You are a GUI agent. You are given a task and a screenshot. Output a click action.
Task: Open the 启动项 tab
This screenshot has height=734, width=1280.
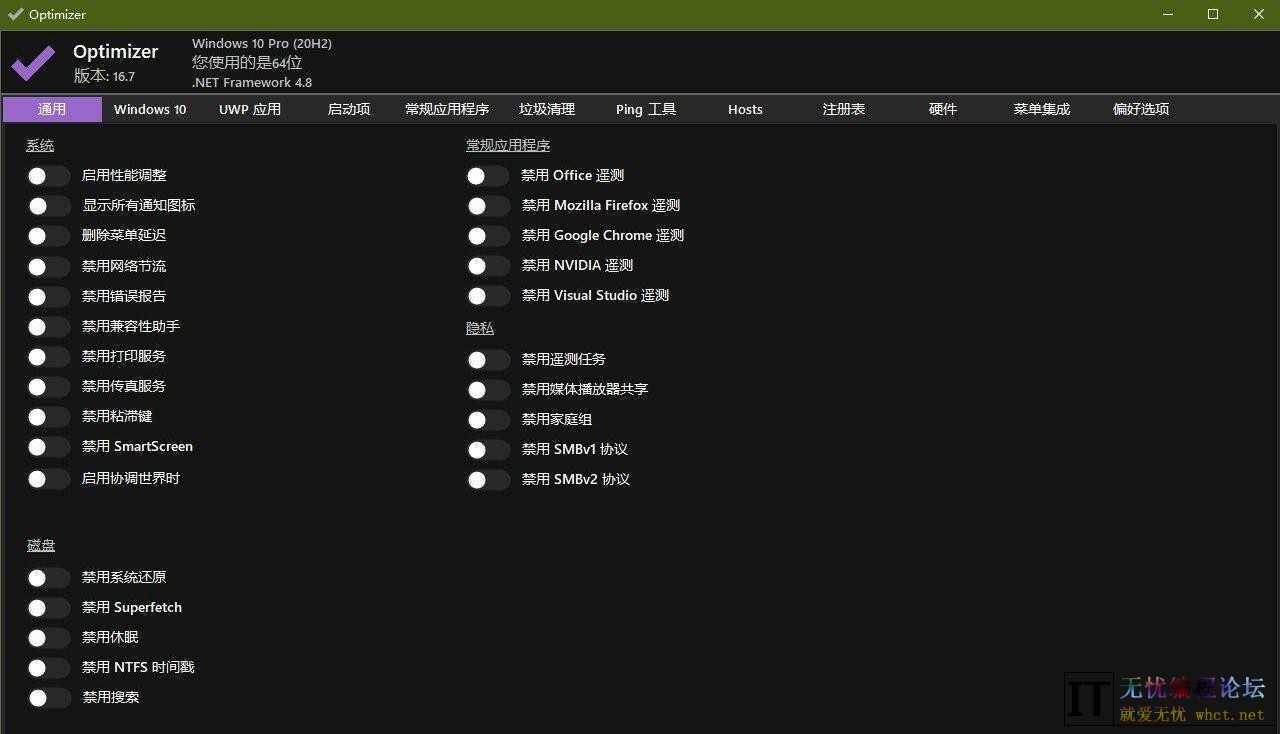(348, 109)
